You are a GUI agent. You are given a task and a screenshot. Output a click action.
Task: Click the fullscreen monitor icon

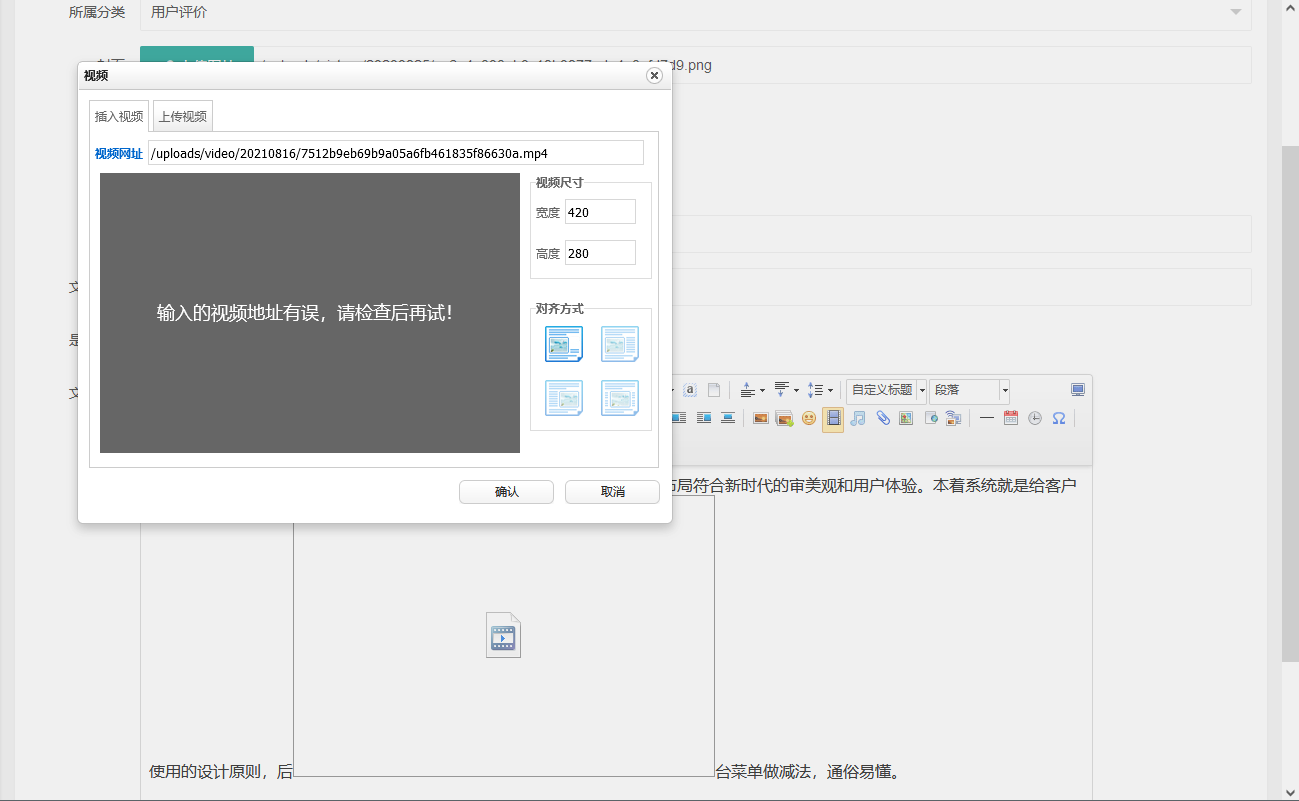(1078, 390)
